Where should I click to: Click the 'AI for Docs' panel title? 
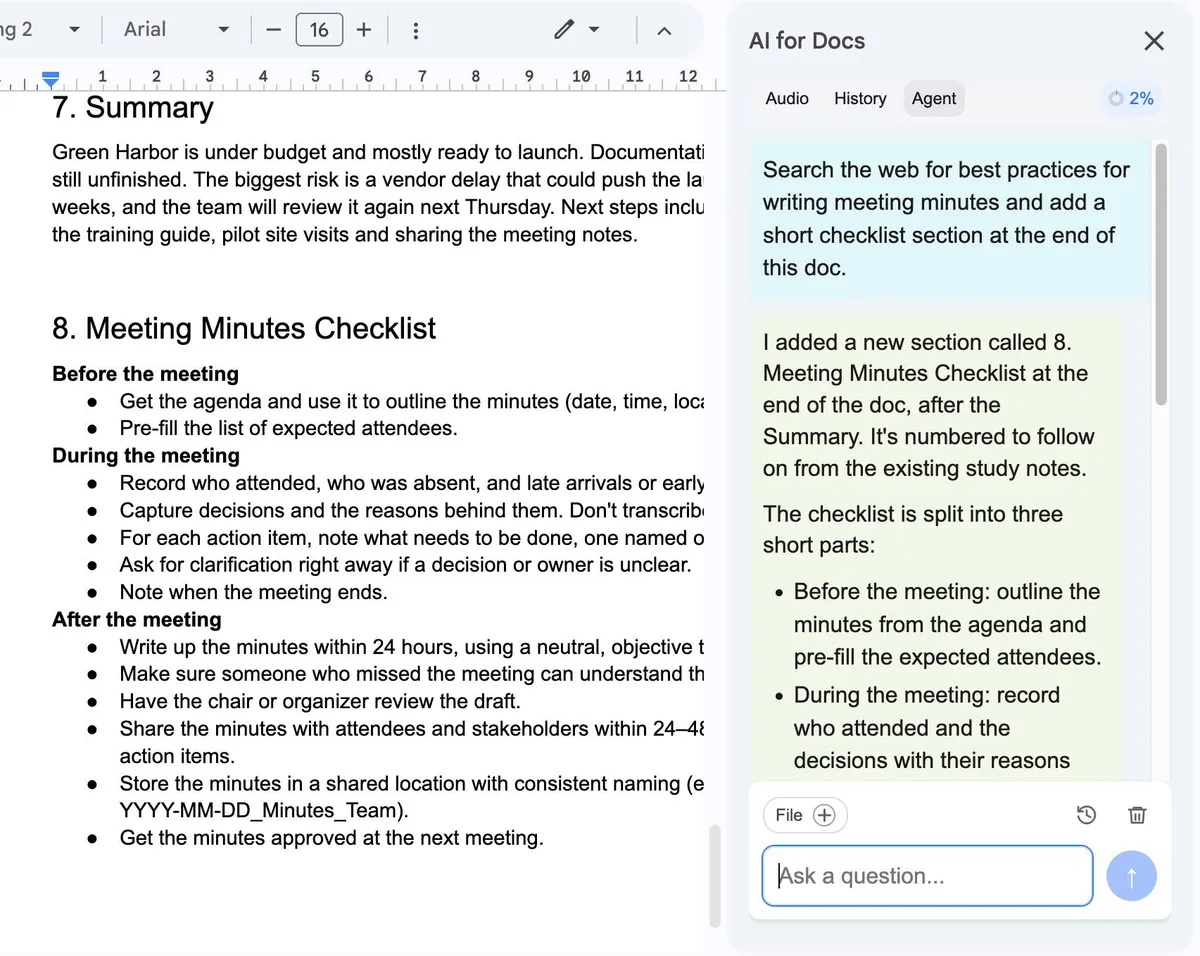point(807,41)
